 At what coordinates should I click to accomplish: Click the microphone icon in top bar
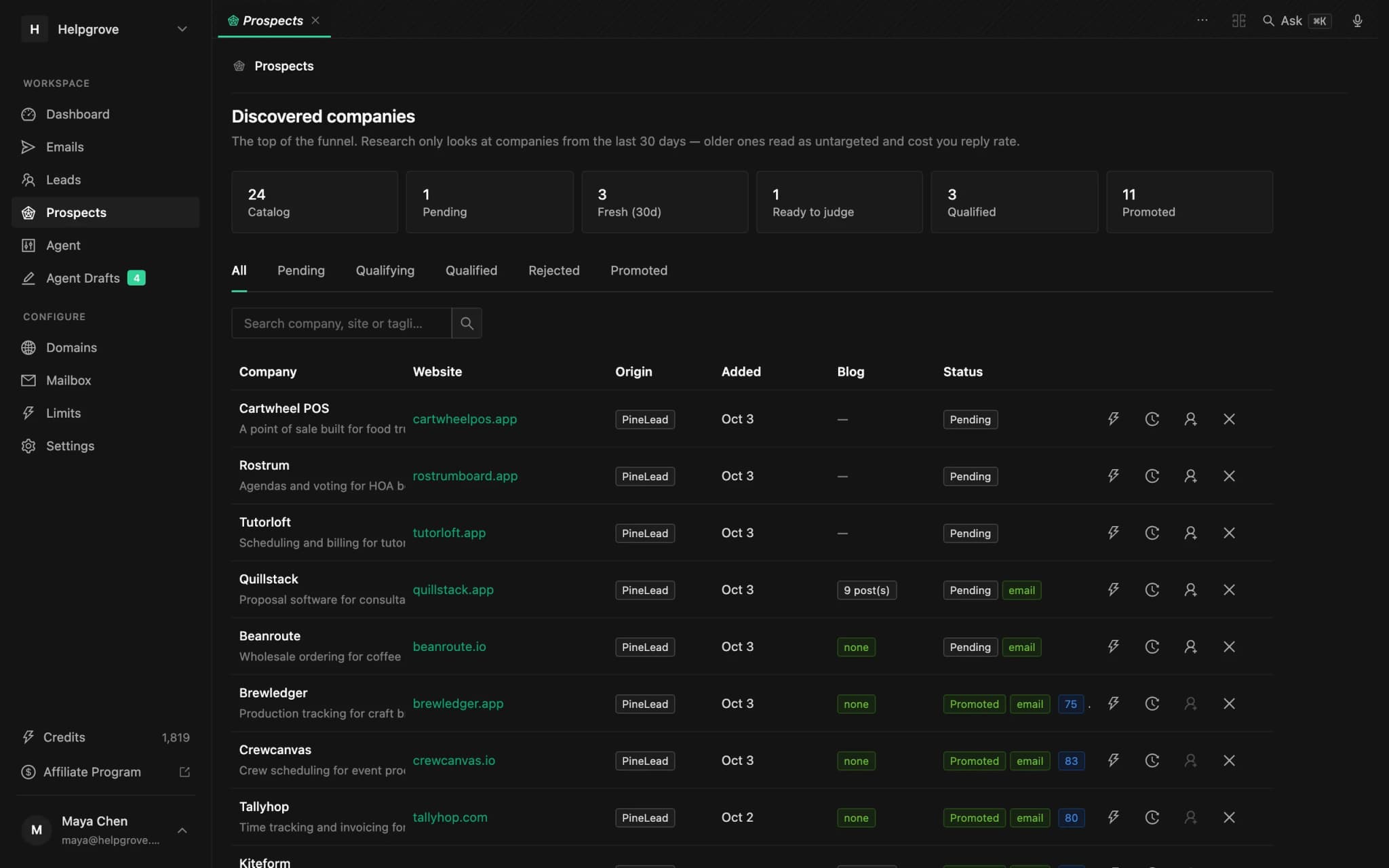(x=1357, y=21)
